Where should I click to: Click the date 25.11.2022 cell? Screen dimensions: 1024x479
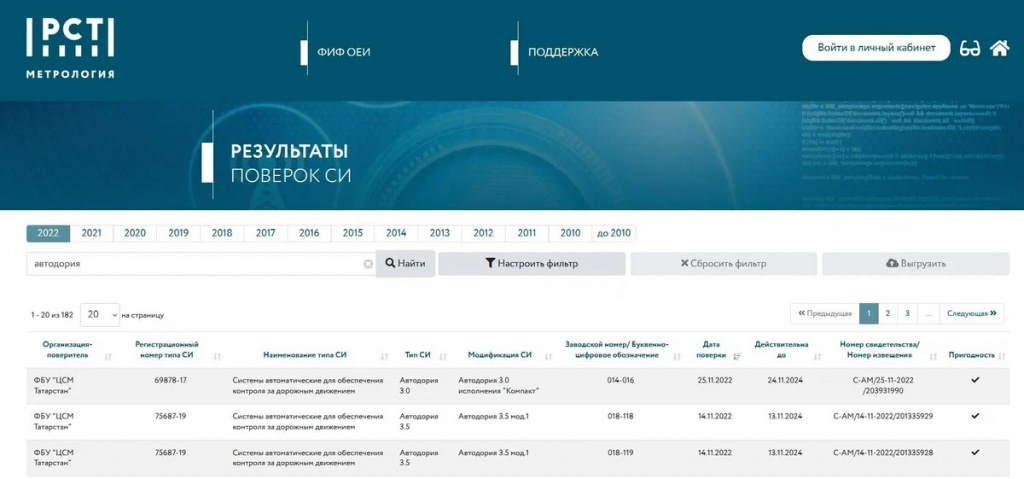(x=714, y=380)
